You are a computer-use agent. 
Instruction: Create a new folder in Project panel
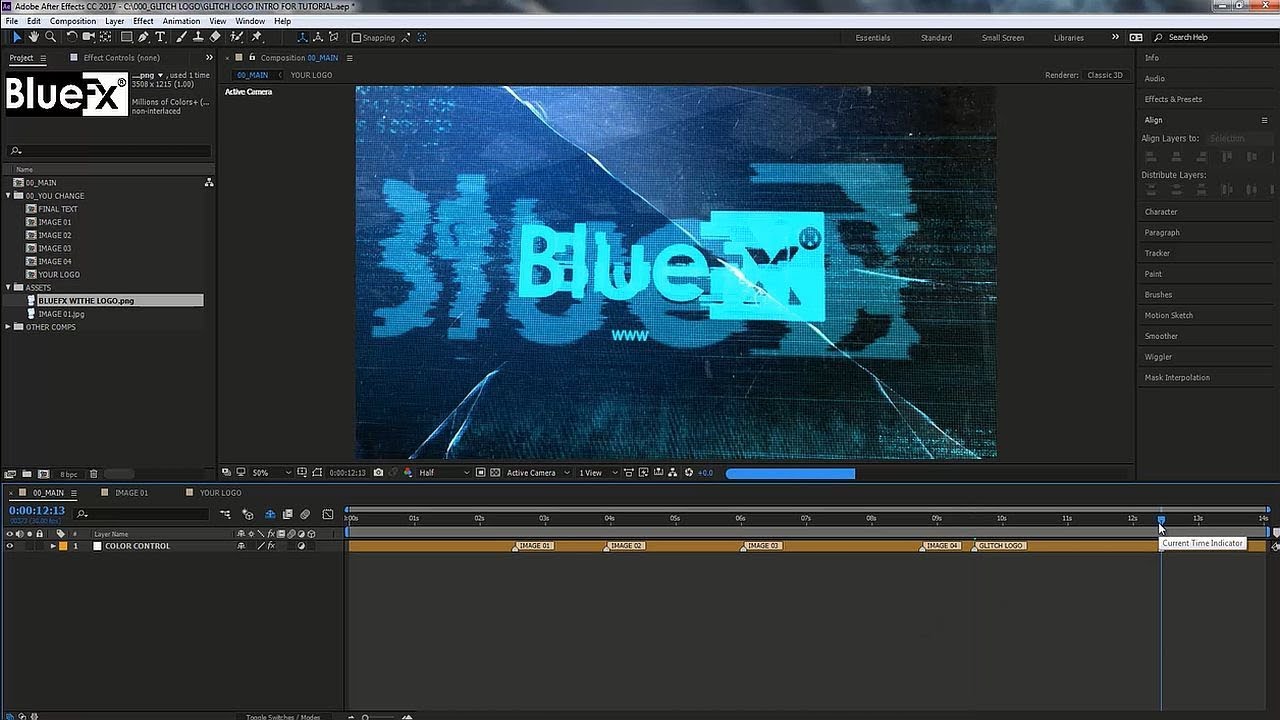pyautogui.click(x=27, y=474)
